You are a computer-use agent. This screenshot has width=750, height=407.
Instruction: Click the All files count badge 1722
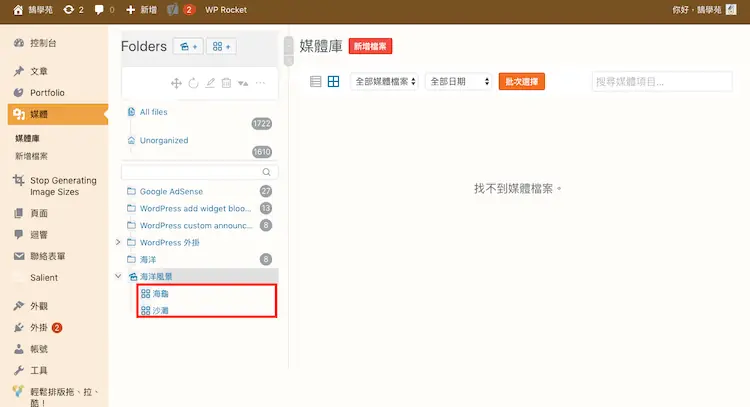point(262,124)
